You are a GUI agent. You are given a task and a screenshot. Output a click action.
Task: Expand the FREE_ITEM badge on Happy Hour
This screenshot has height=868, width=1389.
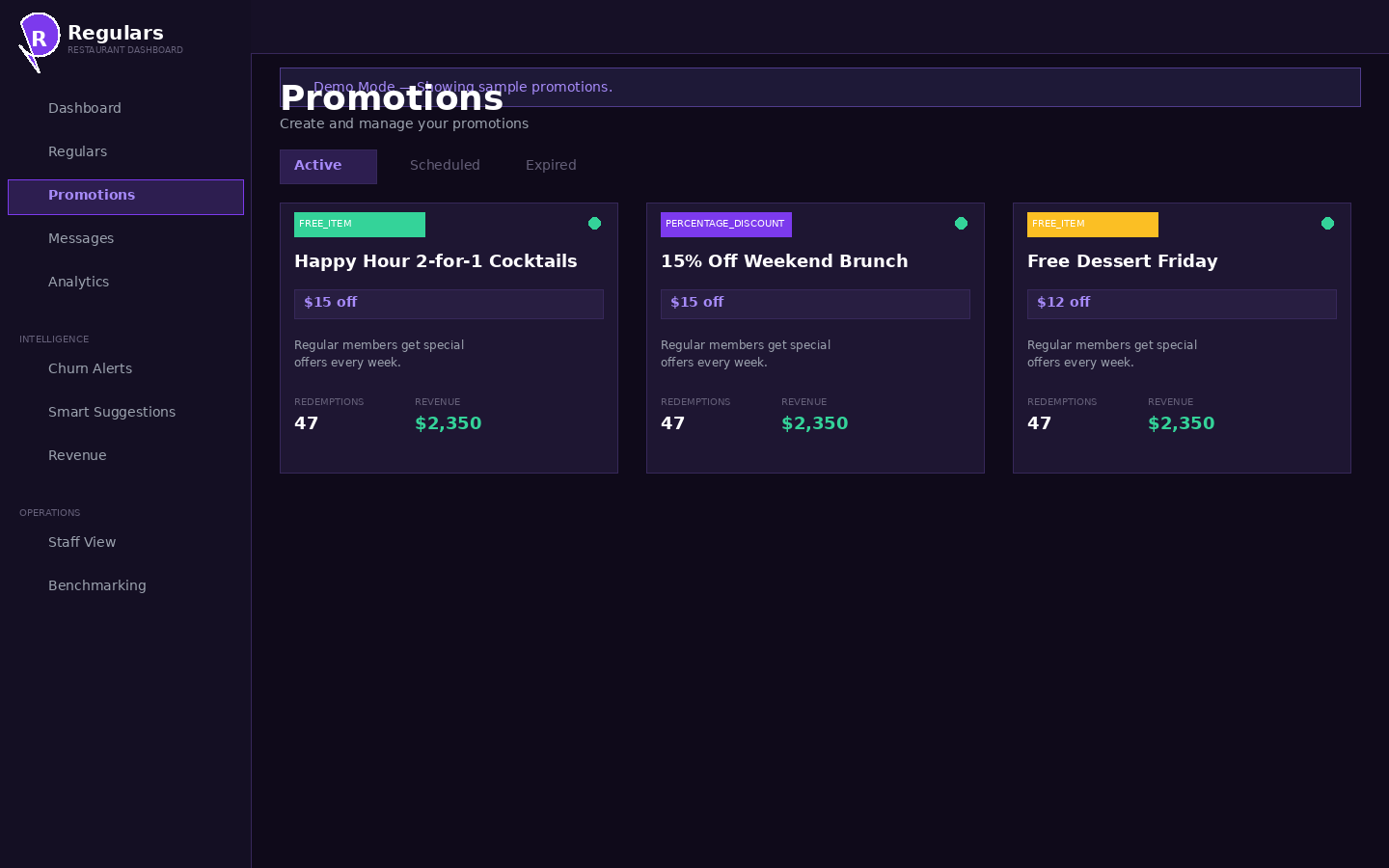[360, 225]
